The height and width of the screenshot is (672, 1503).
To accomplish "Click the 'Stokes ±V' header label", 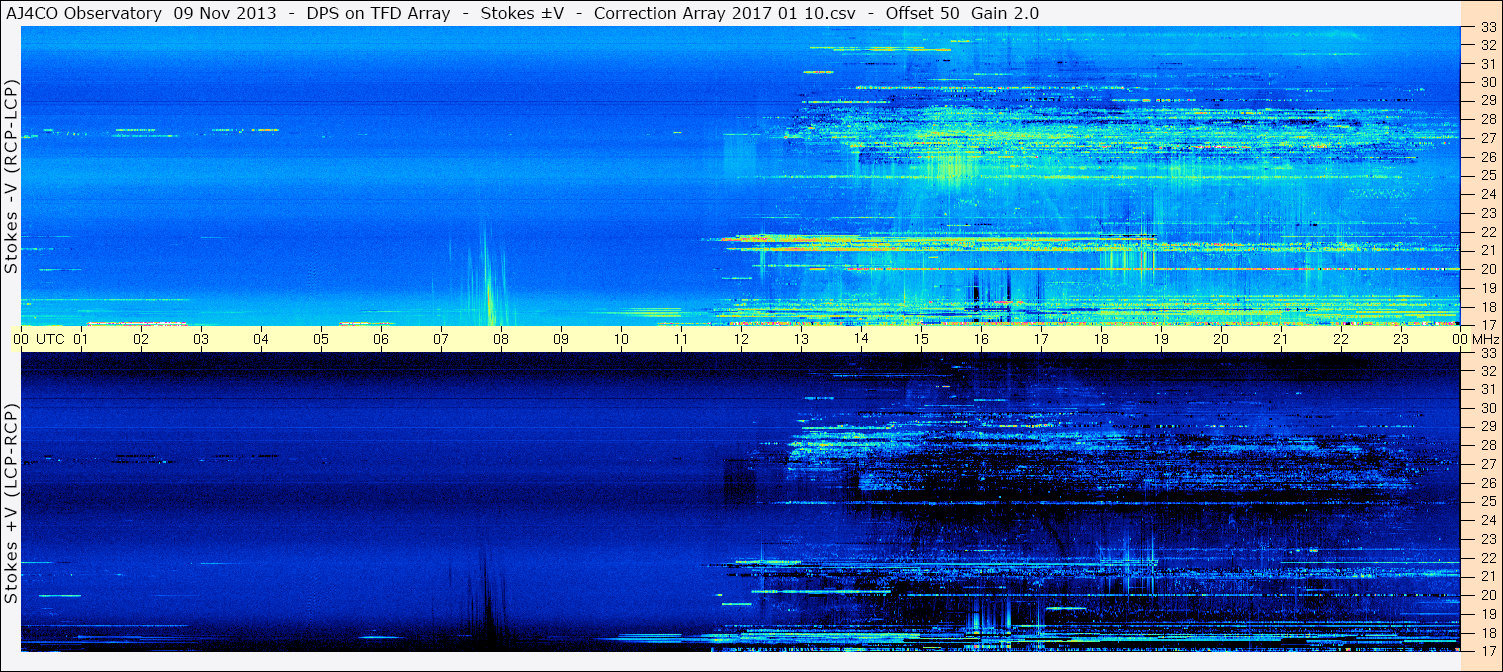I will [522, 13].
